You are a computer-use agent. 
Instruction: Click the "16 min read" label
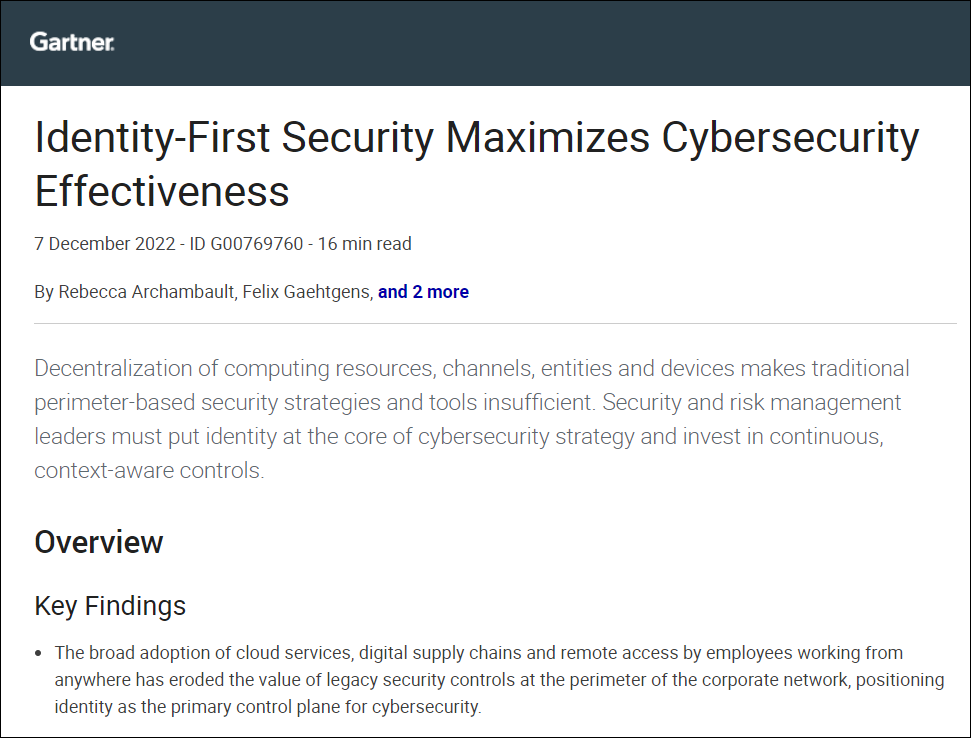point(366,244)
